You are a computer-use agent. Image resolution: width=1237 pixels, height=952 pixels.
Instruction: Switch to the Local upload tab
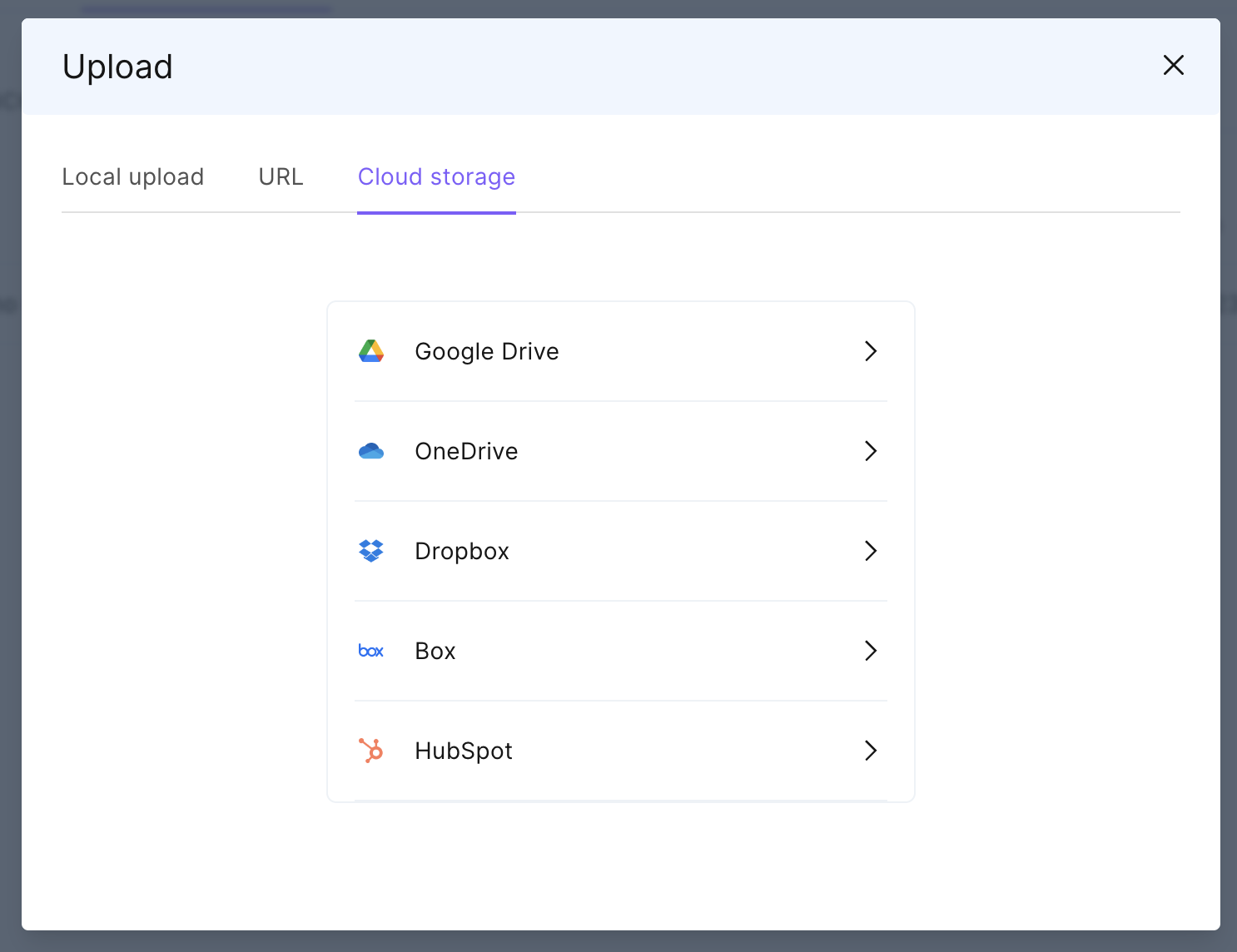(x=132, y=176)
